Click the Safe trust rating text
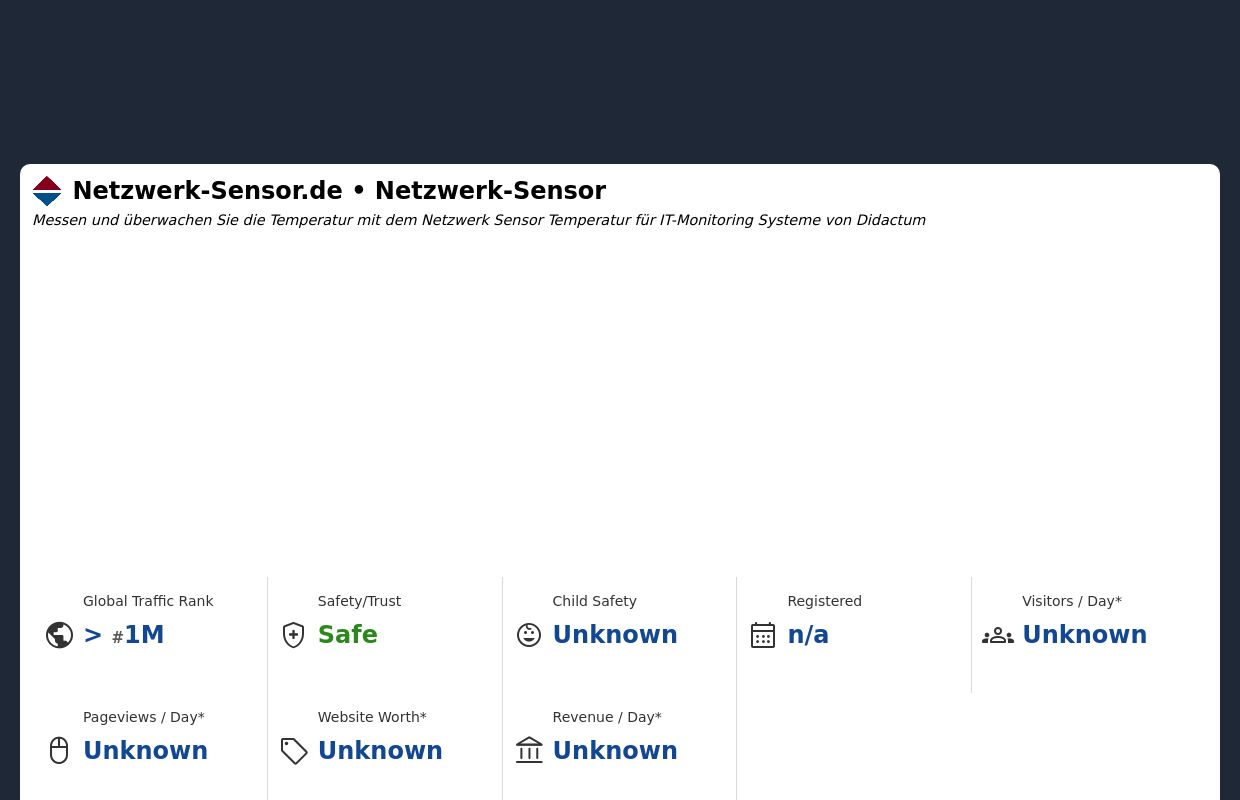This screenshot has height=800, width=1240. [347, 634]
